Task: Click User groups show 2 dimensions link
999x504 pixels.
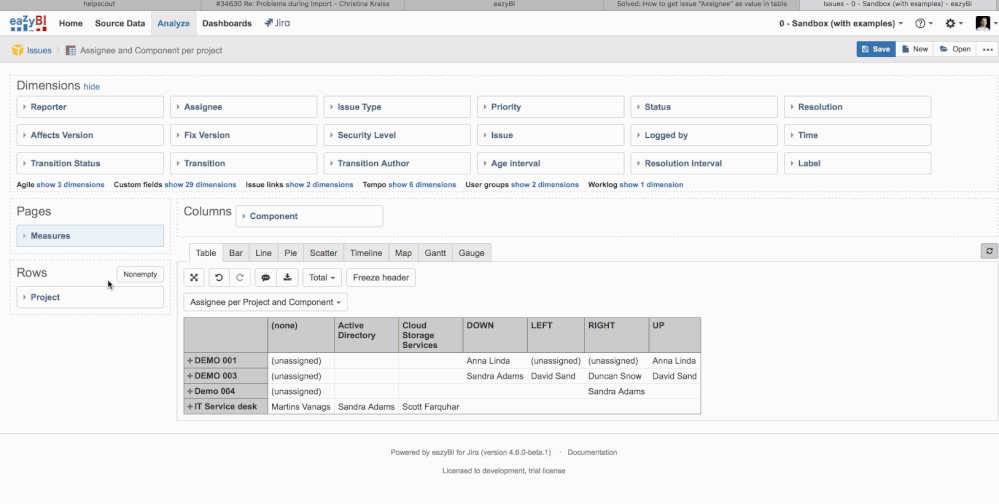Action: point(545,185)
